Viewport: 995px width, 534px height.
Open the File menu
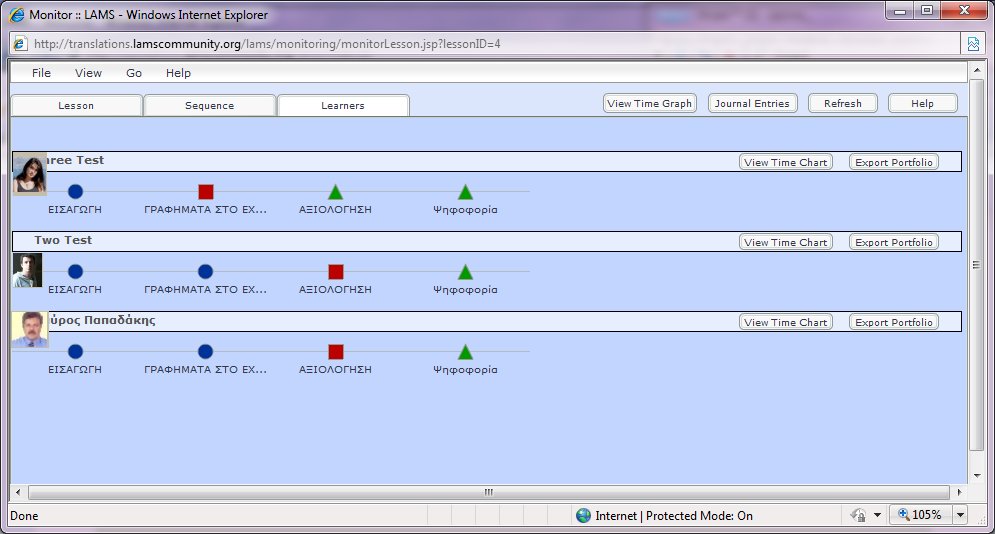click(41, 73)
